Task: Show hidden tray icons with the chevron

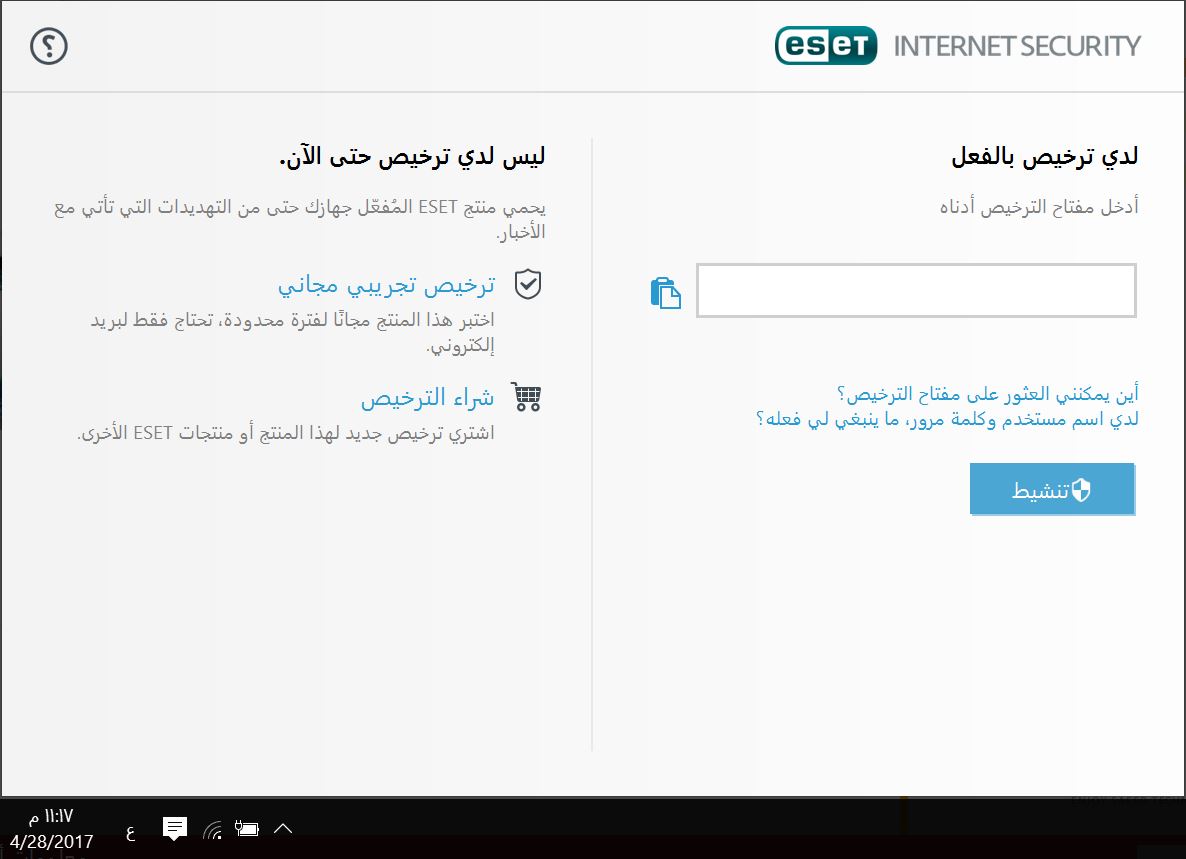Action: [283, 828]
